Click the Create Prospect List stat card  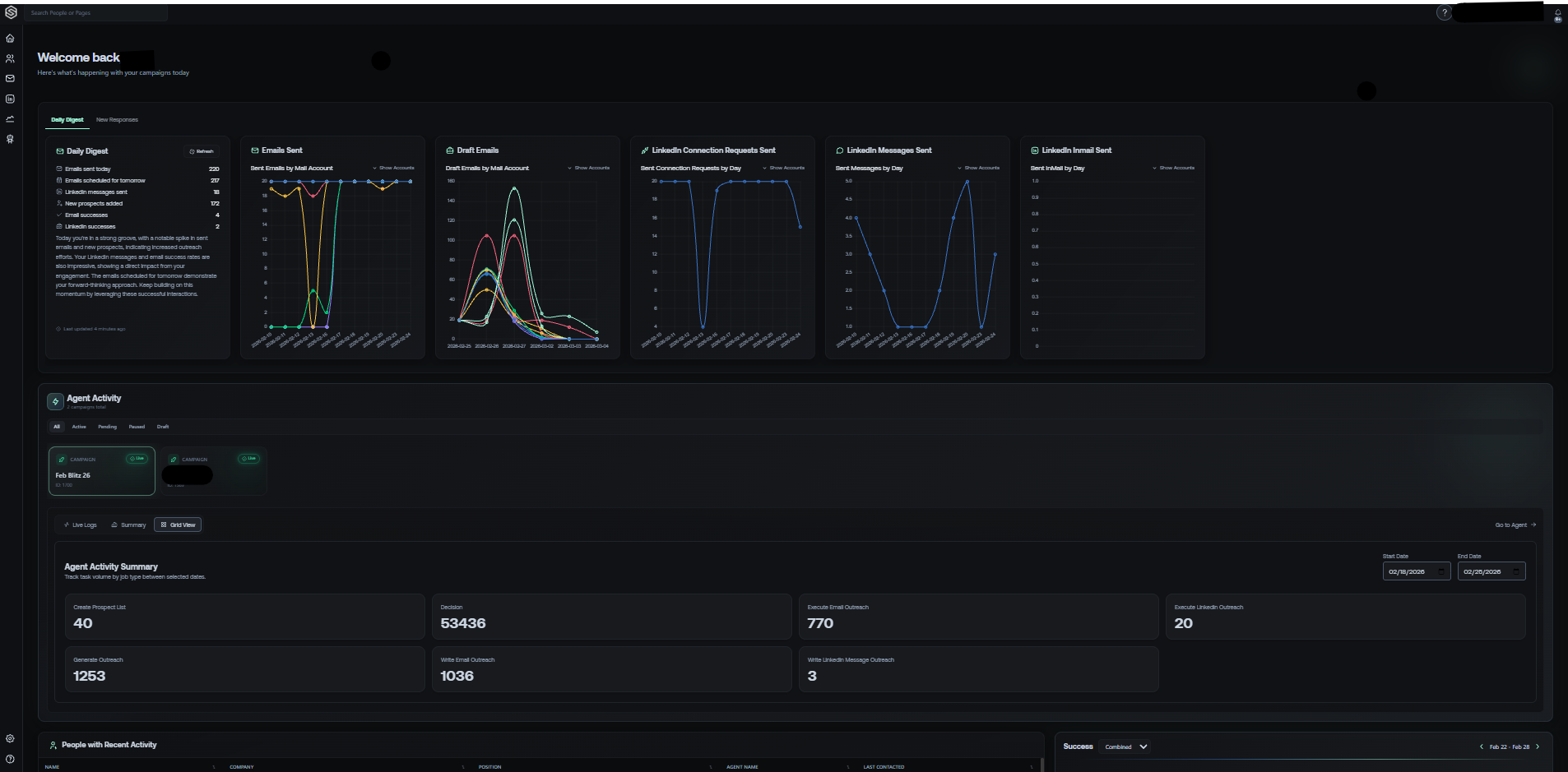(245, 617)
